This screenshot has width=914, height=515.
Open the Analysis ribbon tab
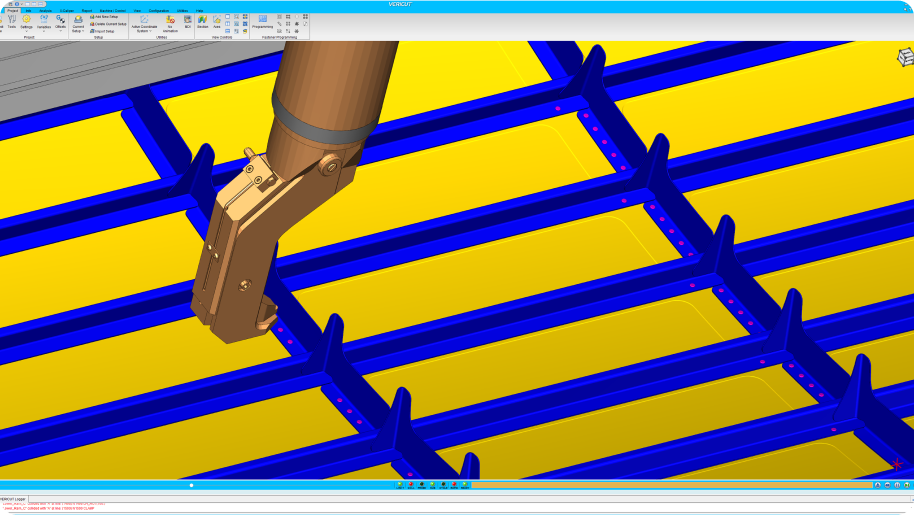point(46,10)
